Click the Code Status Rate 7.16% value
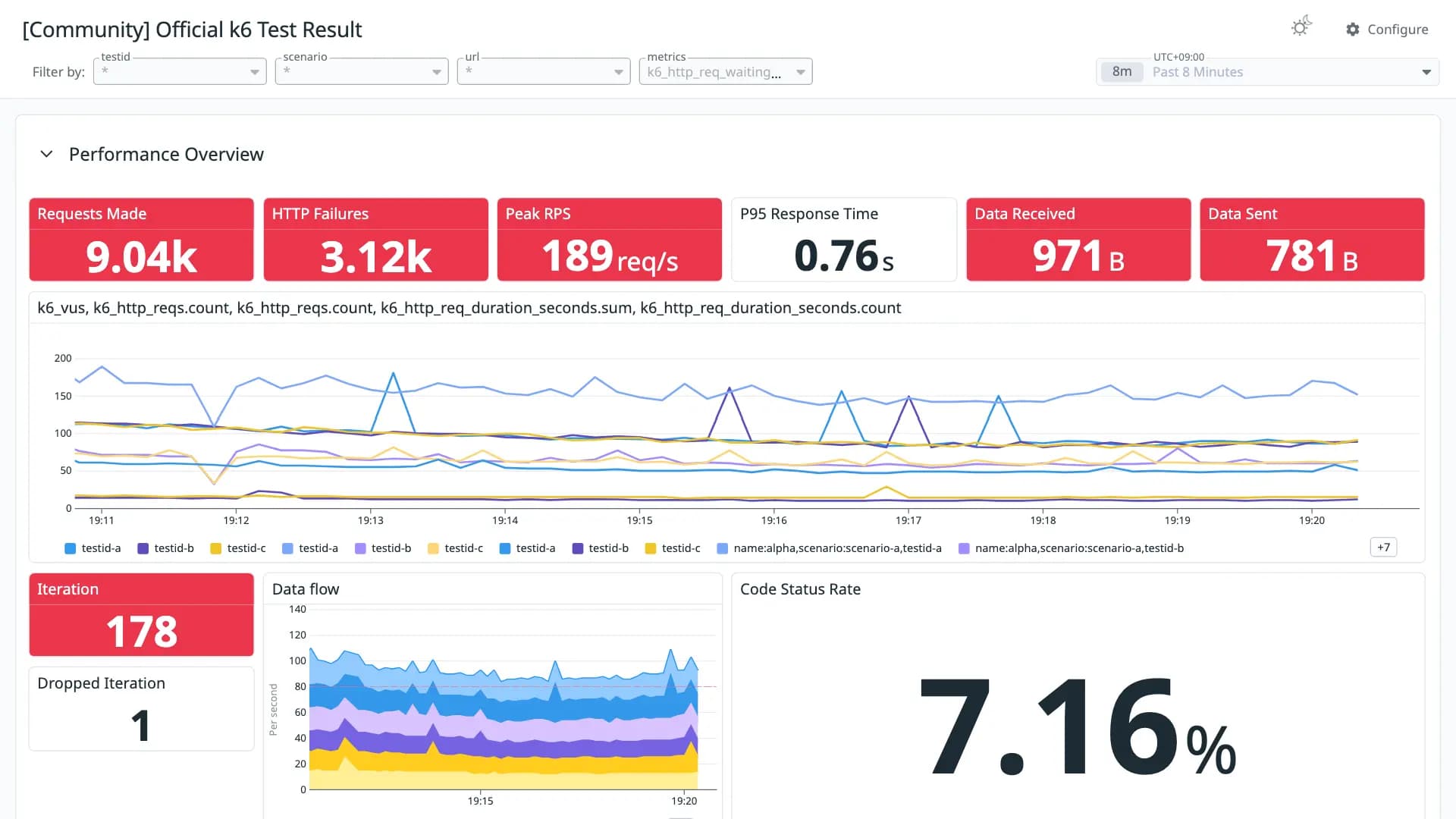1456x819 pixels. 1078,726
